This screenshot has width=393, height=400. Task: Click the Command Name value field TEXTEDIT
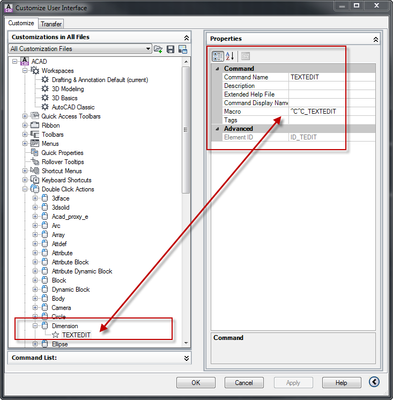[x=332, y=77]
